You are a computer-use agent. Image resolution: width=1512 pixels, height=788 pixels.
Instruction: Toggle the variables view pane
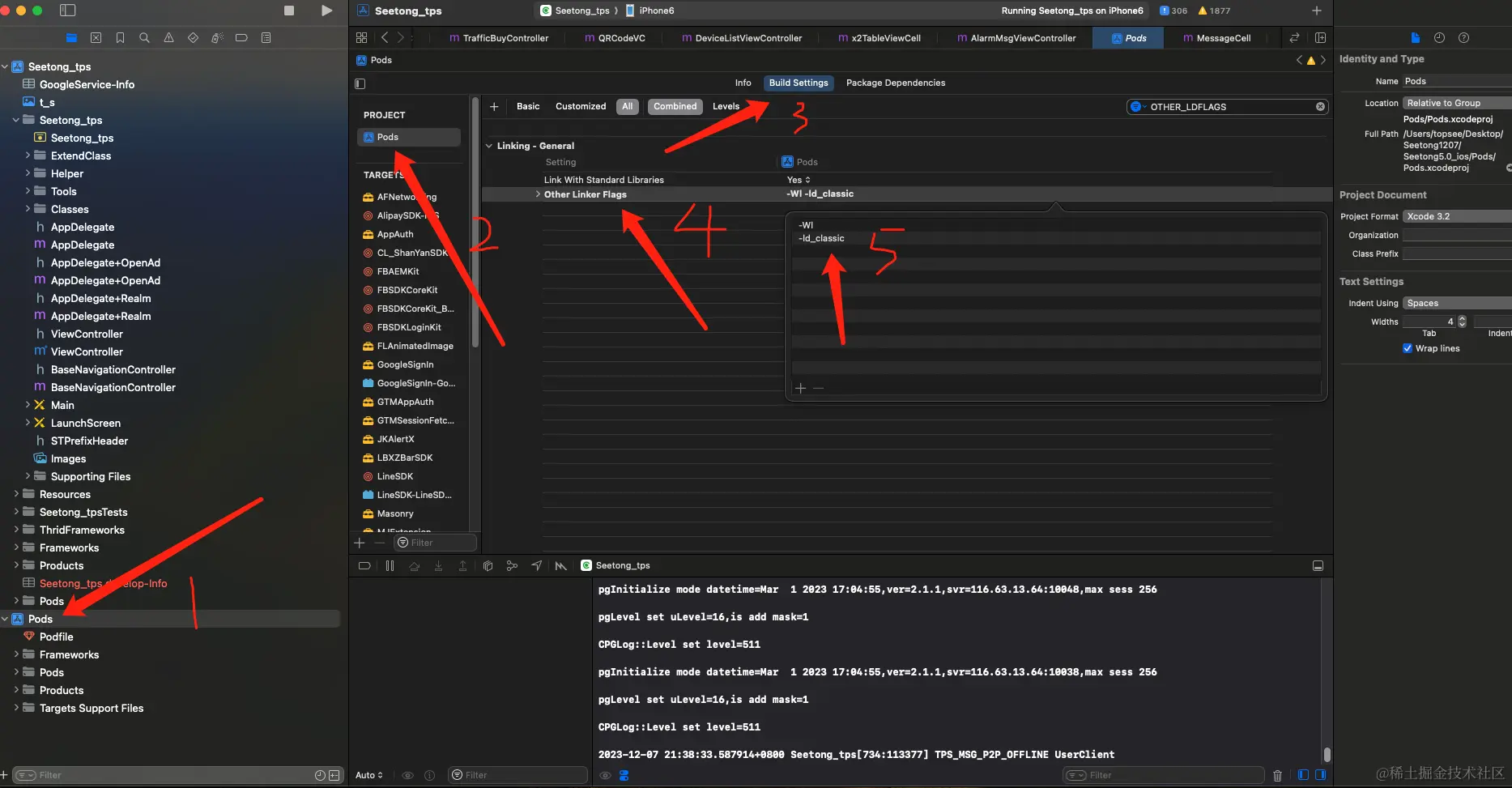(1303, 775)
